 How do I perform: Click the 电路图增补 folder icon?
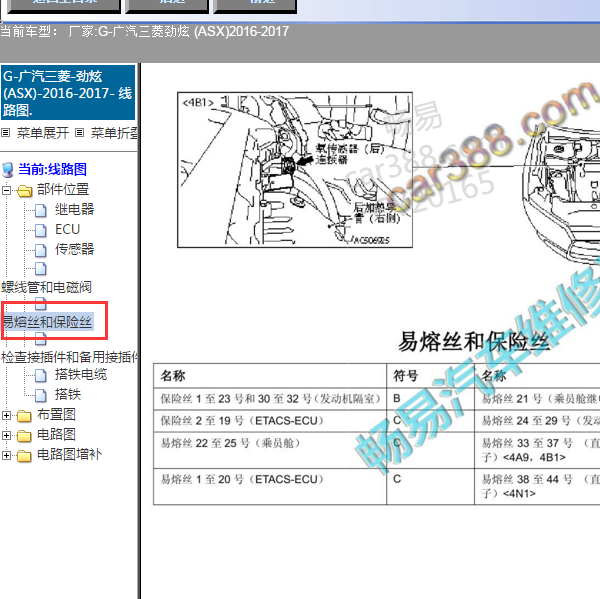[x=24, y=455]
